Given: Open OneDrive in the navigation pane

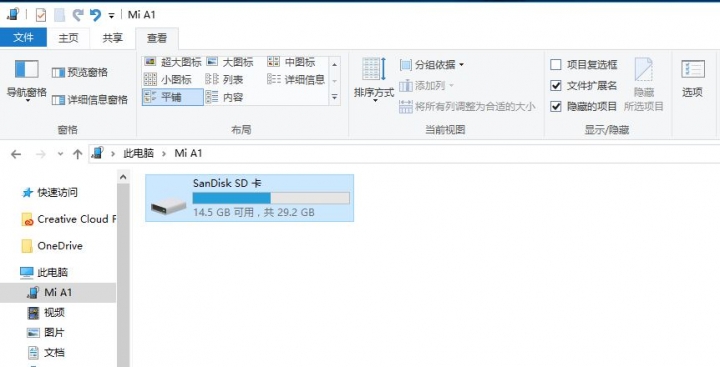Looking at the screenshot, I should [x=52, y=246].
